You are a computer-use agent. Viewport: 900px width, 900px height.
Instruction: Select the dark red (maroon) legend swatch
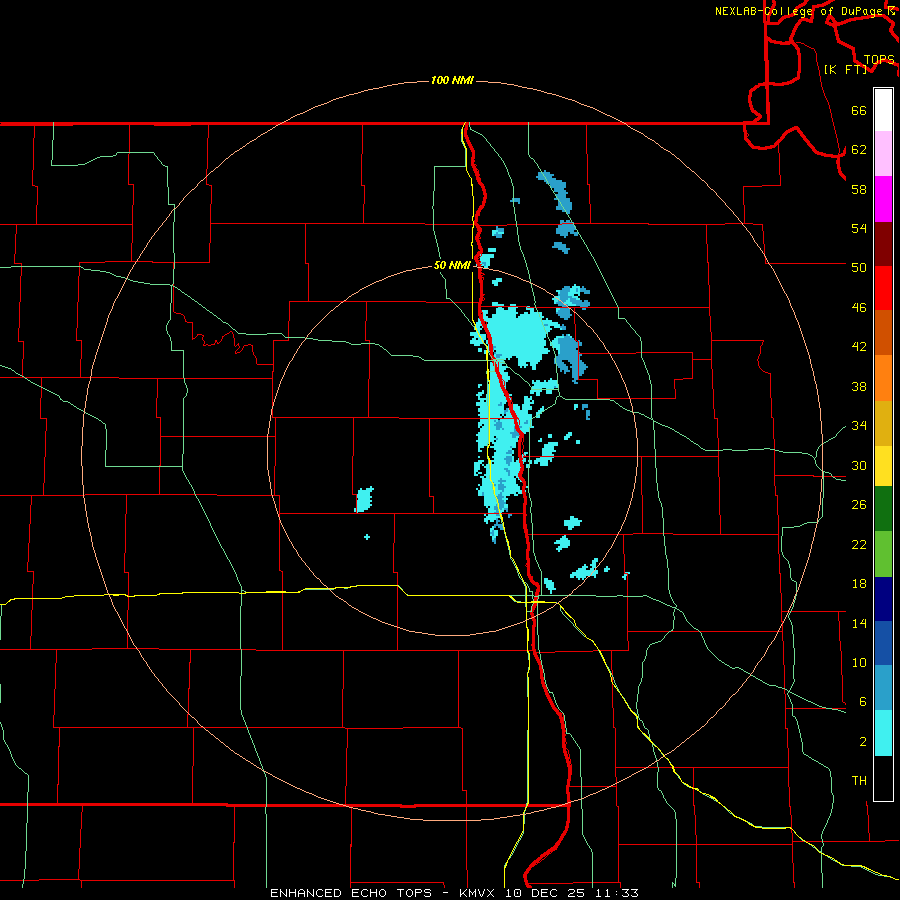(883, 243)
